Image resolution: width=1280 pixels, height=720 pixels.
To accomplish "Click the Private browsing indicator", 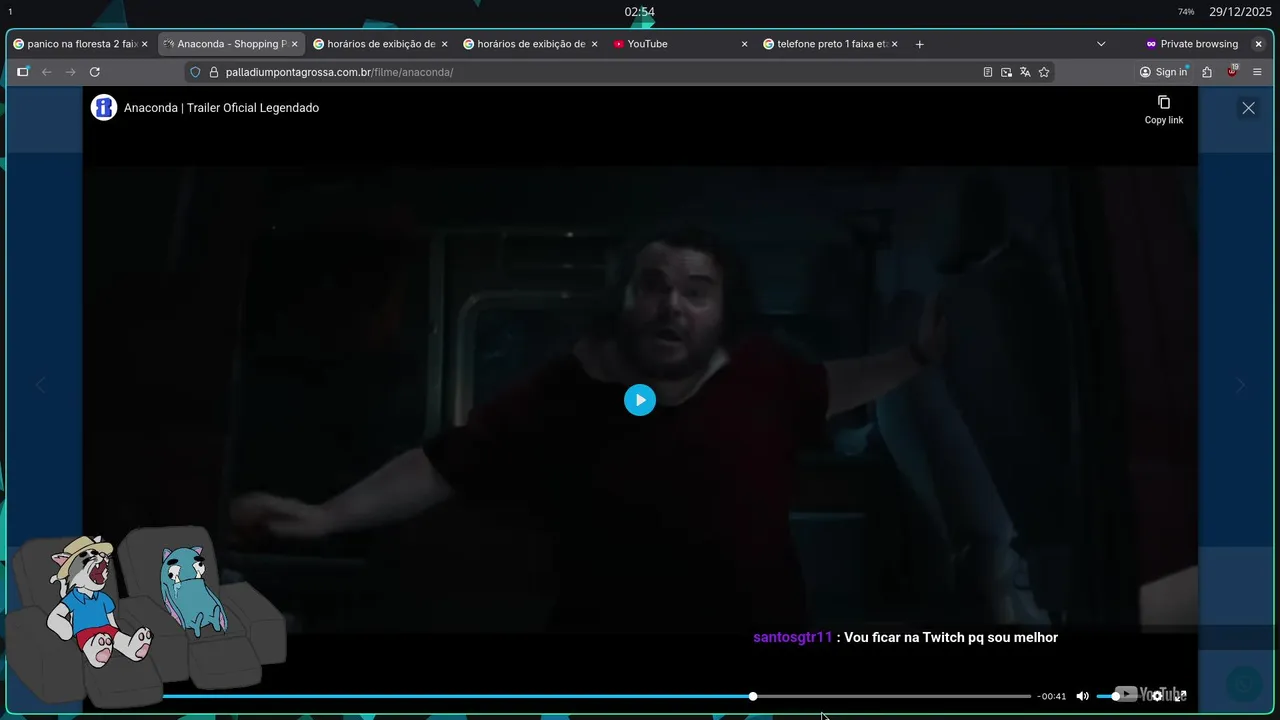I will 1192,44.
